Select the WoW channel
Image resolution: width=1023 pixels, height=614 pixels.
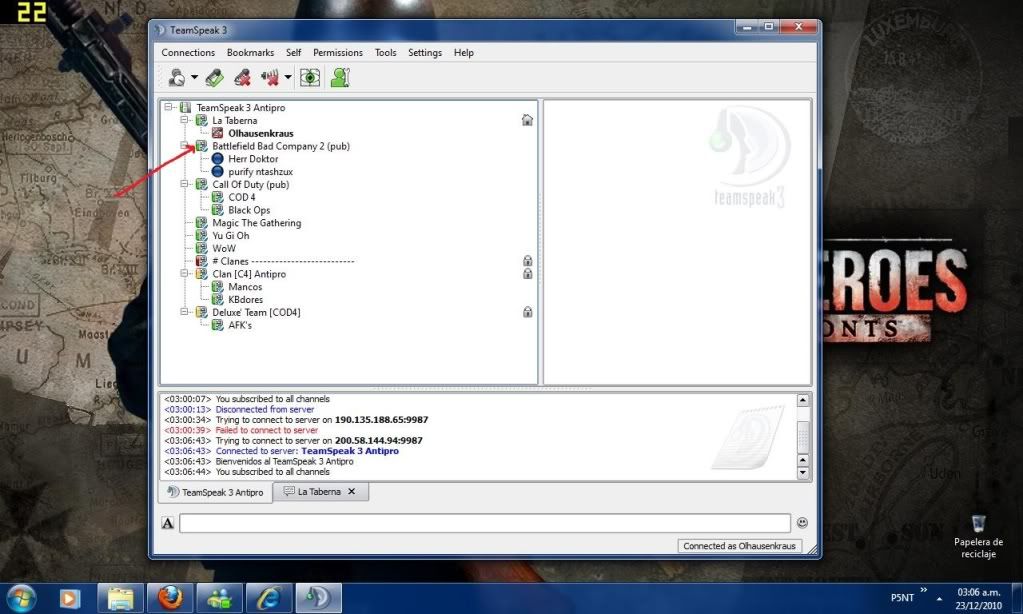tap(224, 249)
